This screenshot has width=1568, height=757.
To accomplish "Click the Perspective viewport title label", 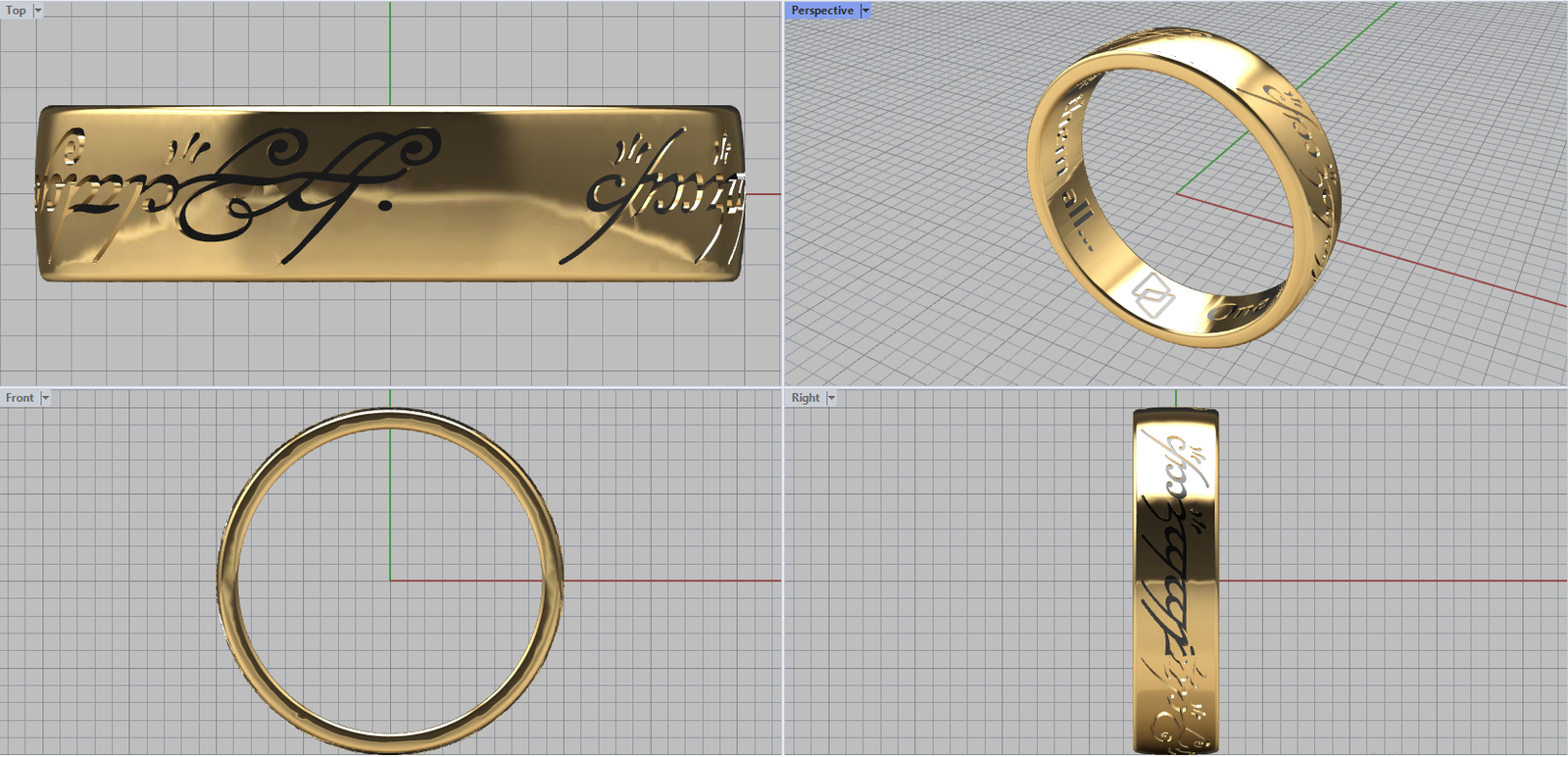I will [822, 11].
